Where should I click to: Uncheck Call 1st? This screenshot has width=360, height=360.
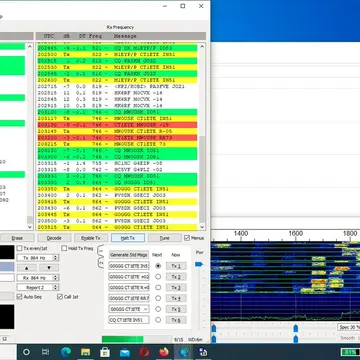coord(68,297)
